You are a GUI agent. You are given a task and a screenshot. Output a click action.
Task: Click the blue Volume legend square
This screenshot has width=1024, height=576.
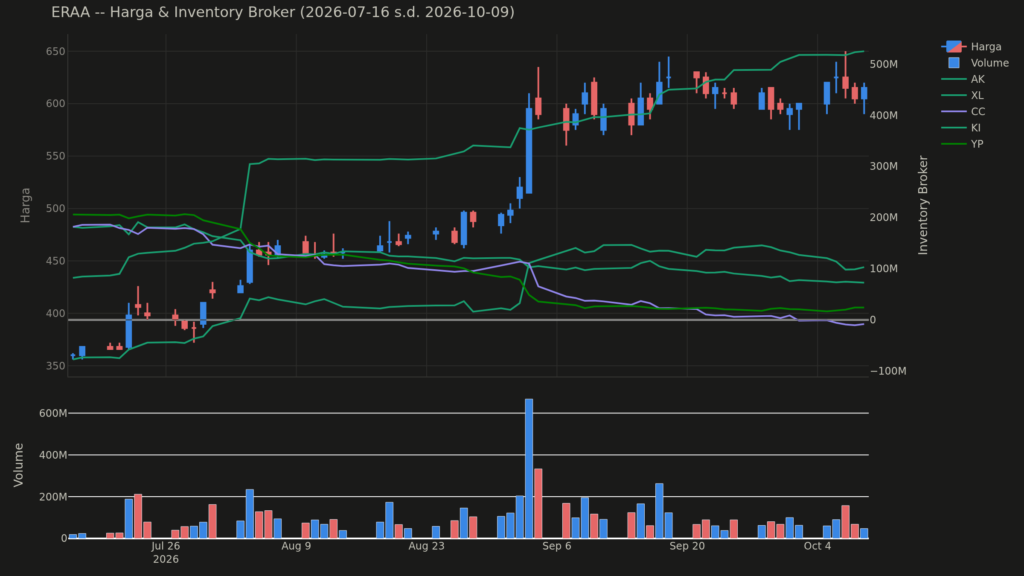tap(954, 63)
